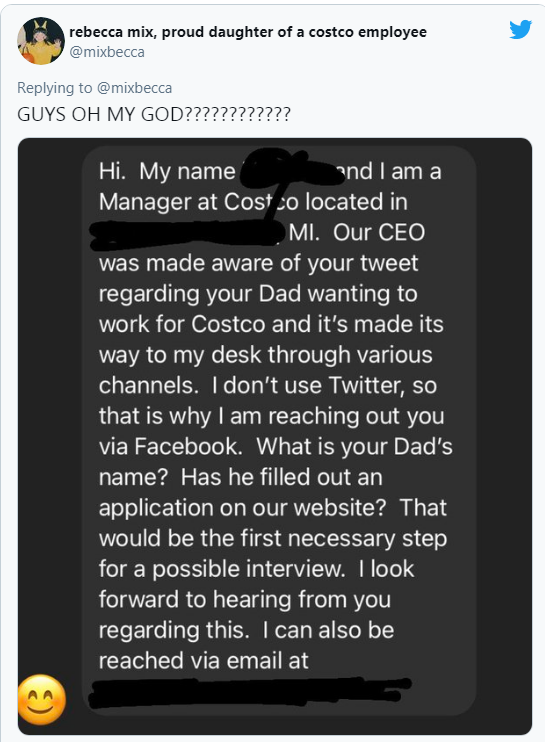545x742 pixels.
Task: Open @mixbecca in the 'Replying to' line
Action: pos(134,88)
